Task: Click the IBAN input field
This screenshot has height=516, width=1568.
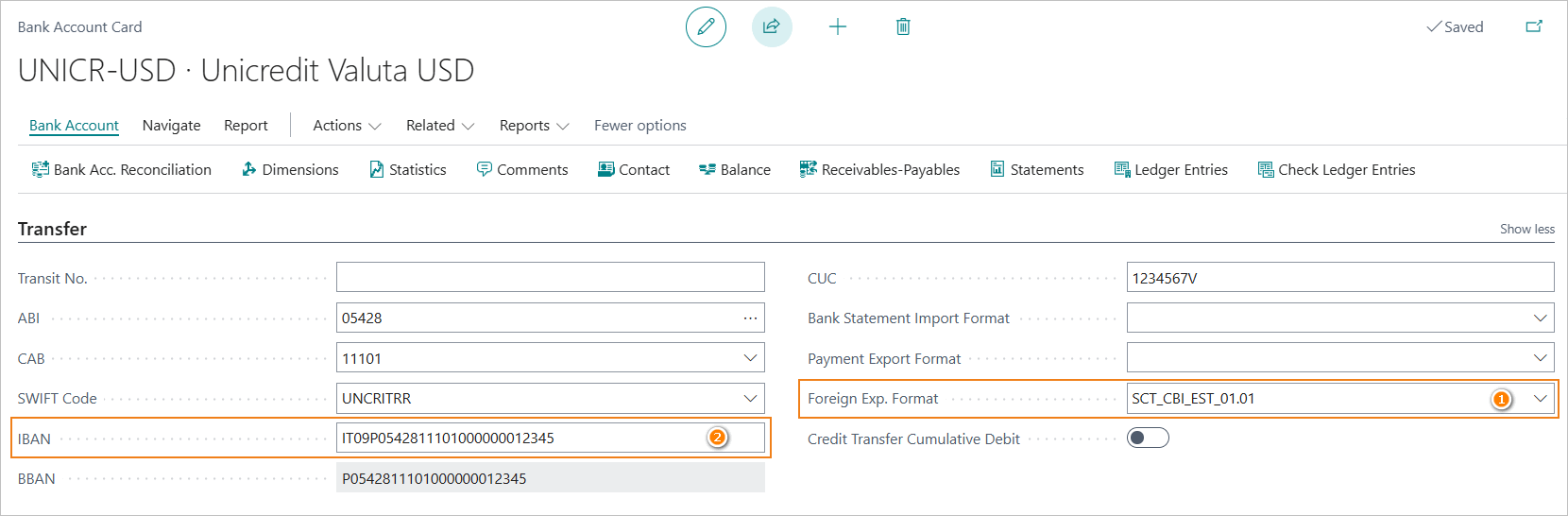Action: pos(550,438)
